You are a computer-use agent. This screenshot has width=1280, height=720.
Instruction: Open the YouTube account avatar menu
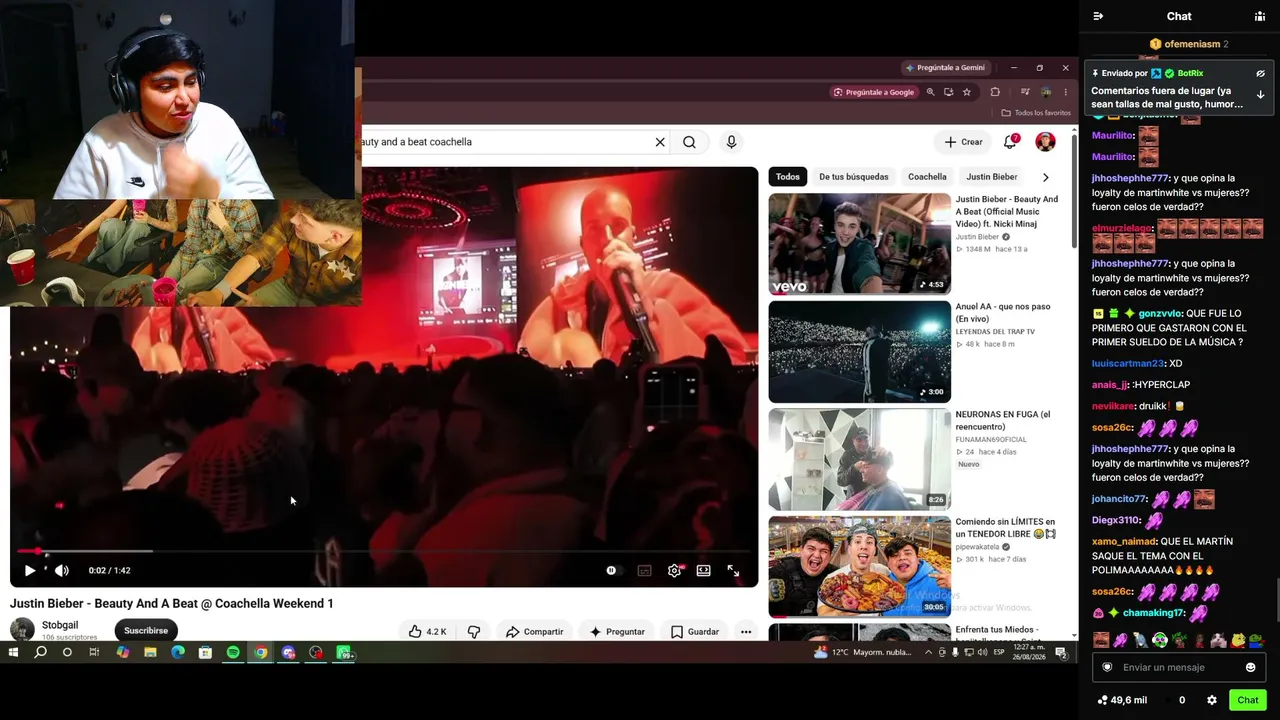pyautogui.click(x=1045, y=142)
